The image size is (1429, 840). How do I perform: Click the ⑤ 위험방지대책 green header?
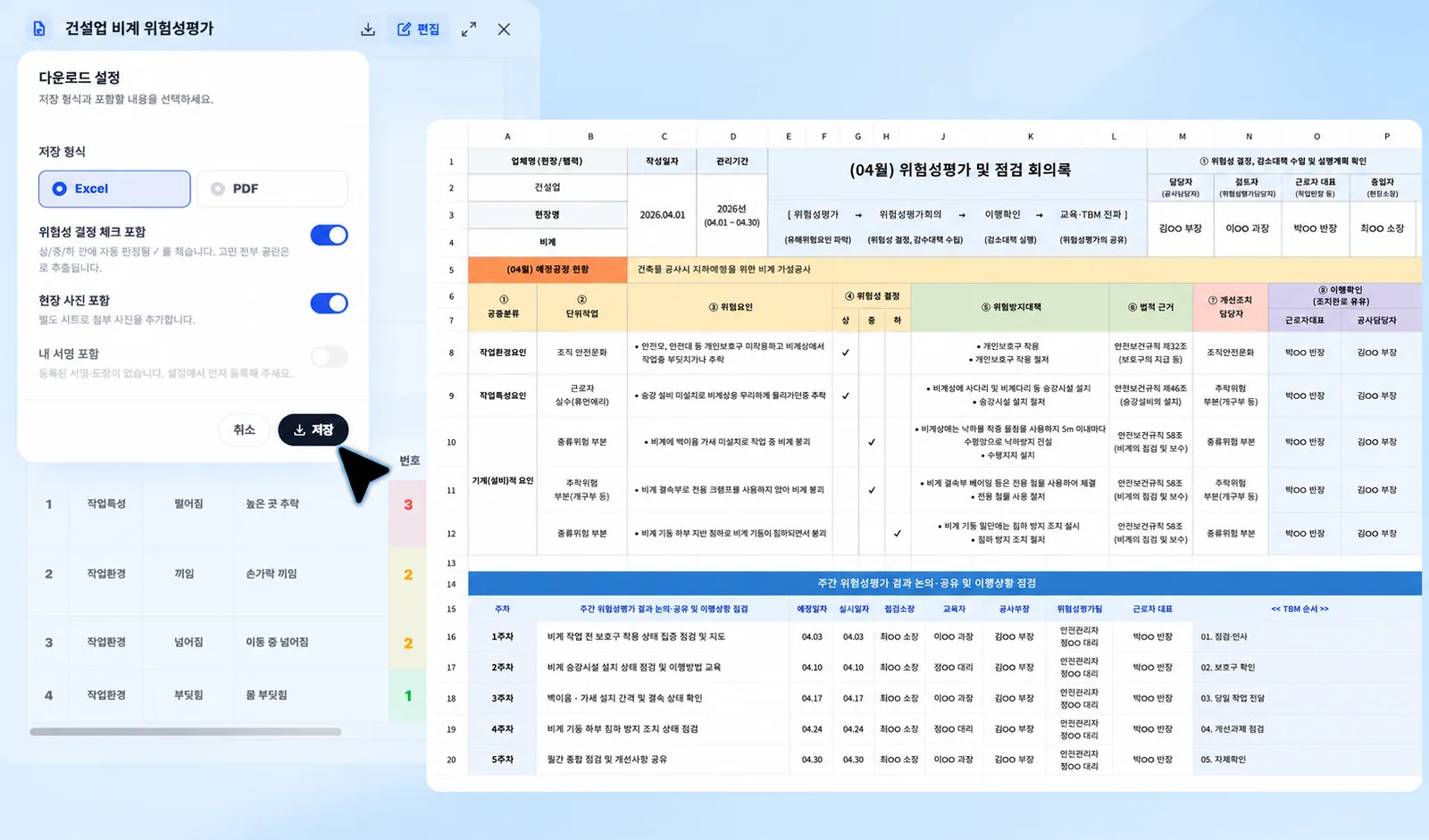[x=1009, y=307]
